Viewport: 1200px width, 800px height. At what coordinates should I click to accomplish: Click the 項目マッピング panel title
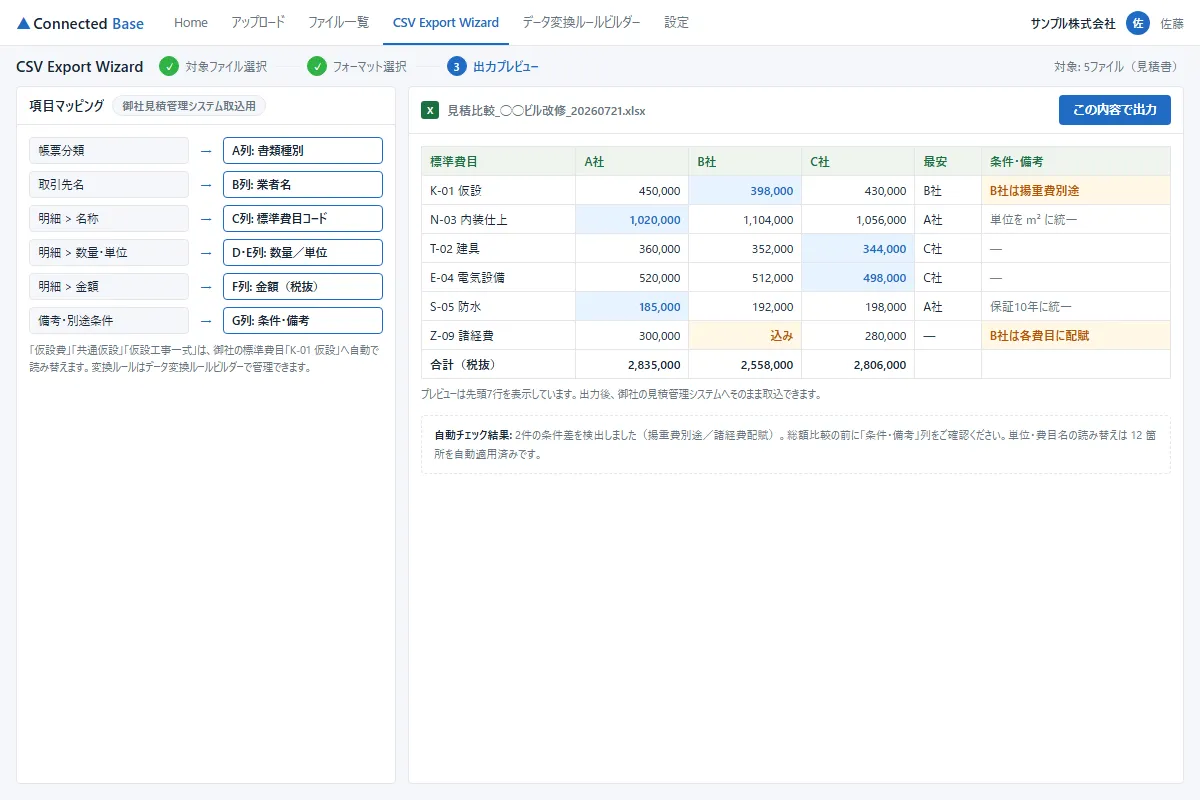[67, 106]
